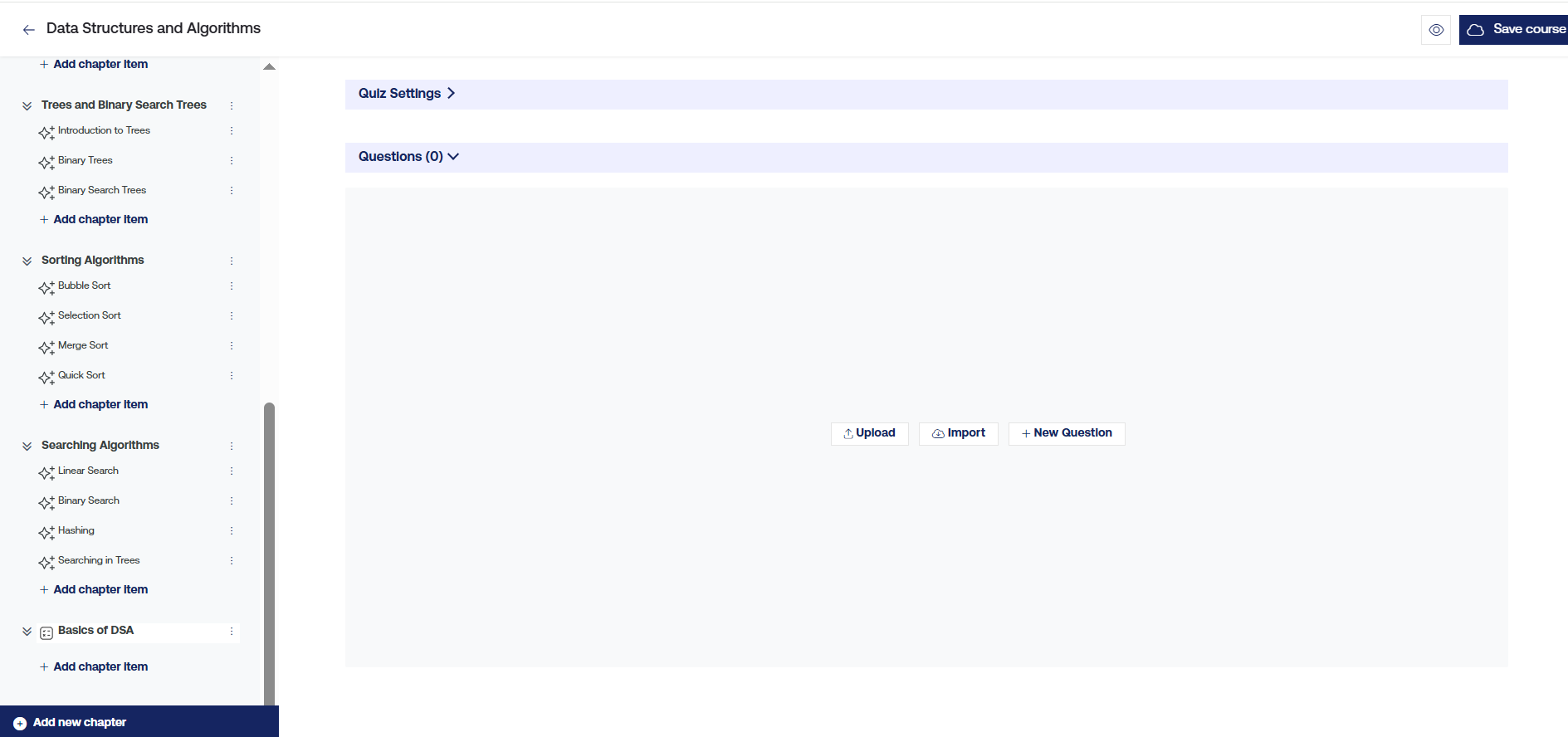The image size is (1568, 737).
Task: Open three-dot menu for Searching Algorithms chapter
Action: pos(232,447)
